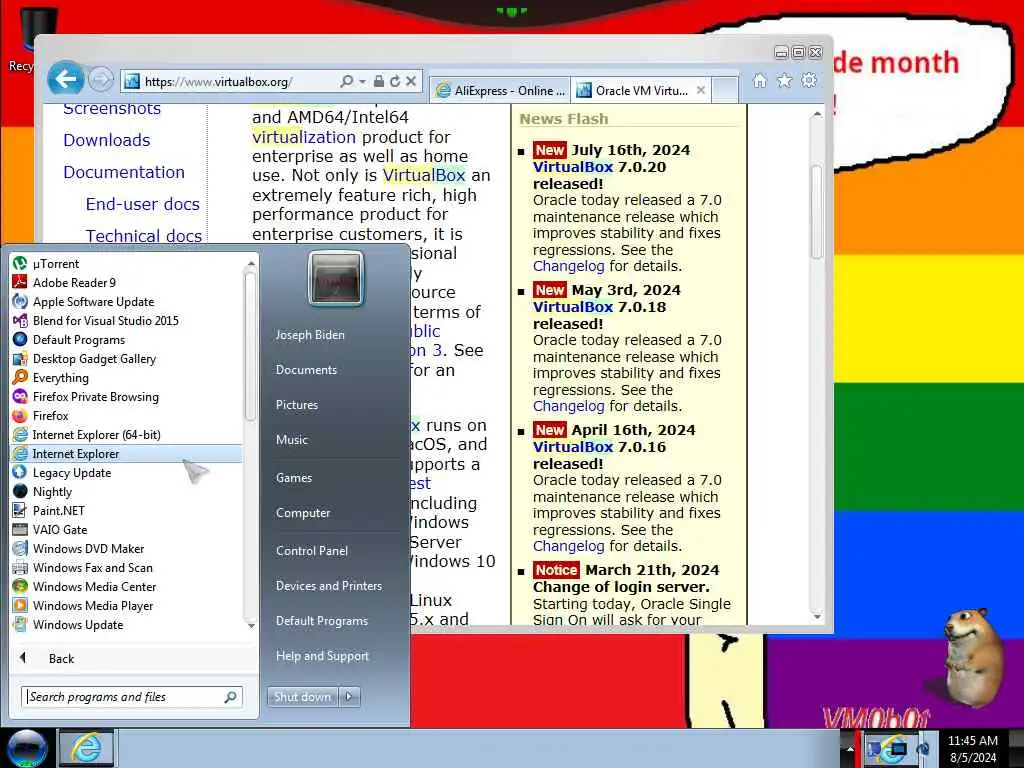Image resolution: width=1024 pixels, height=768 pixels.
Task: Open Windows Update icon
Action: (20, 624)
